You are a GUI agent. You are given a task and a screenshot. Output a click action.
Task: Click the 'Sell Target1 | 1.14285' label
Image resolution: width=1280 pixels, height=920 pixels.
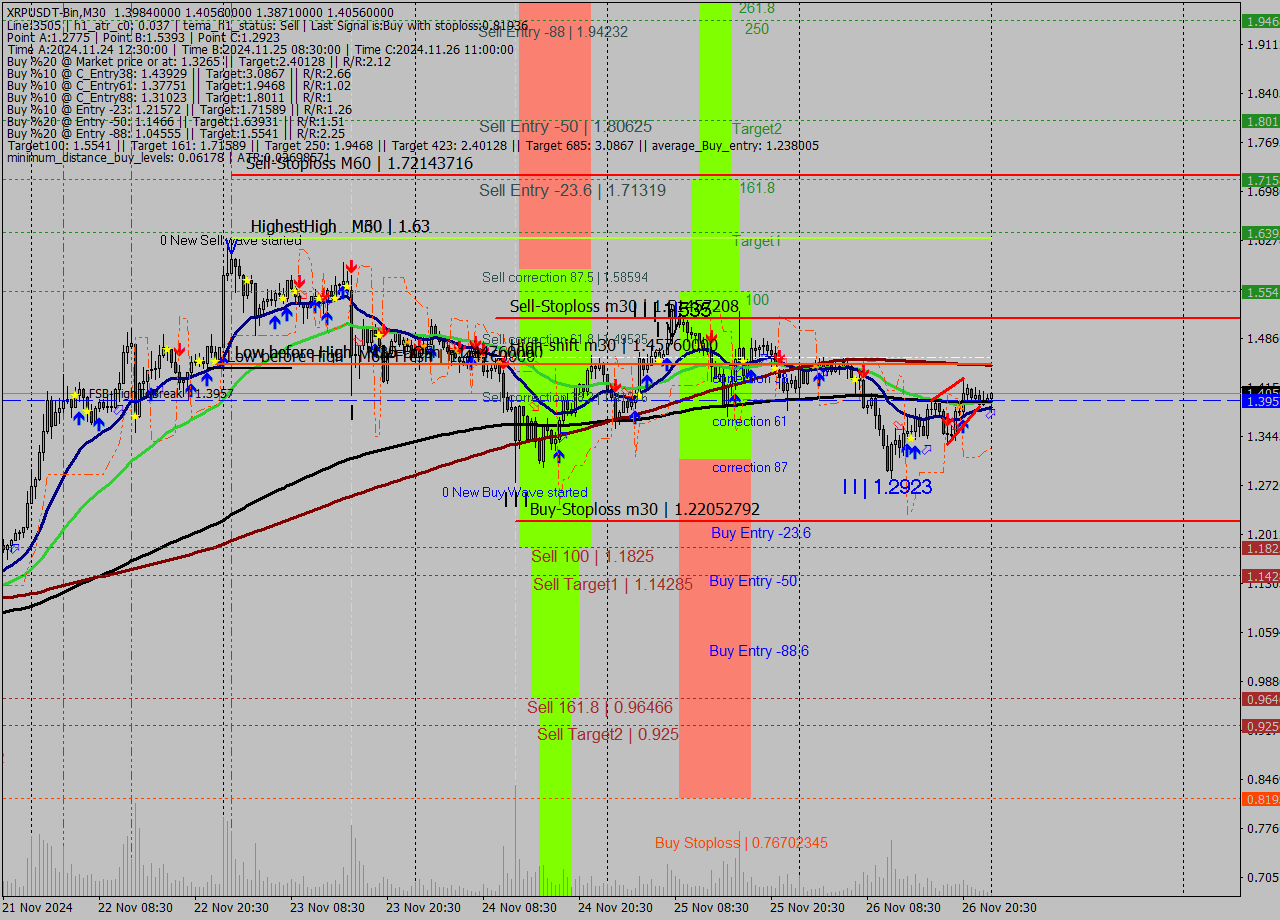613,585
